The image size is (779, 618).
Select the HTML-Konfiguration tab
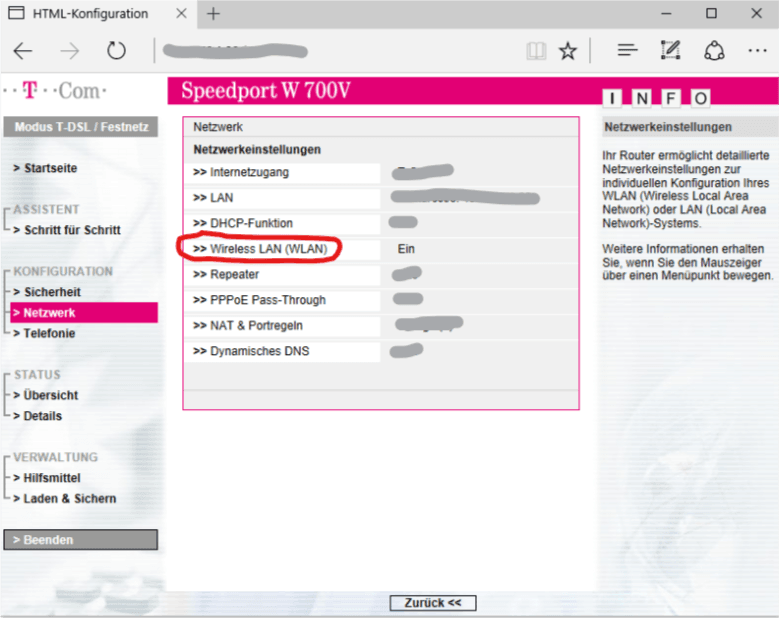[98, 14]
